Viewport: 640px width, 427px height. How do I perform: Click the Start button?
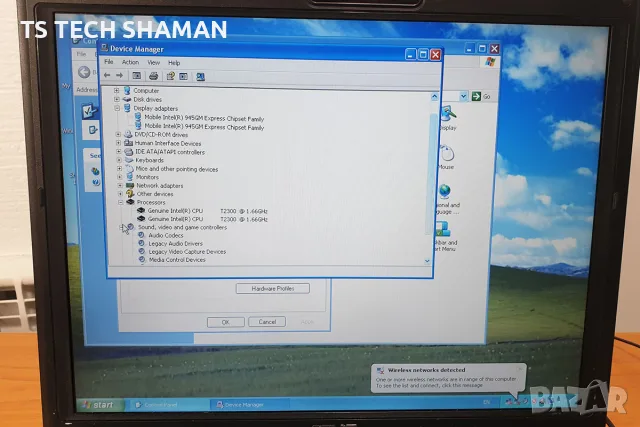click(x=99, y=405)
